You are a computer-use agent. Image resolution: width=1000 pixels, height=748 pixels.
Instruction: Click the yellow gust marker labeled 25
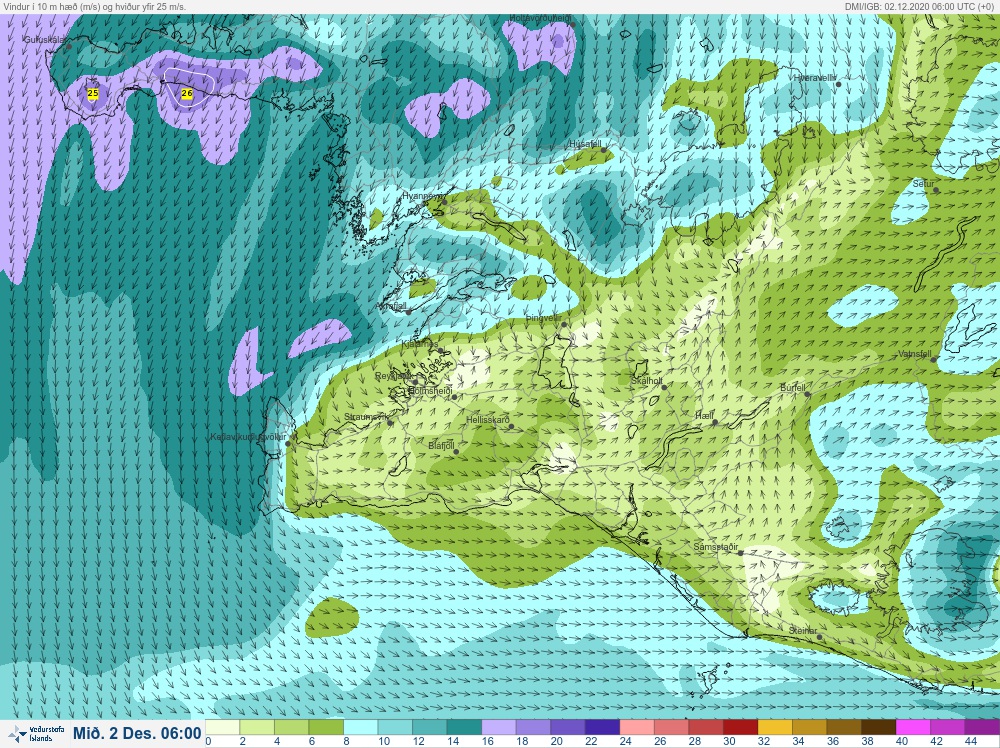pos(93,93)
